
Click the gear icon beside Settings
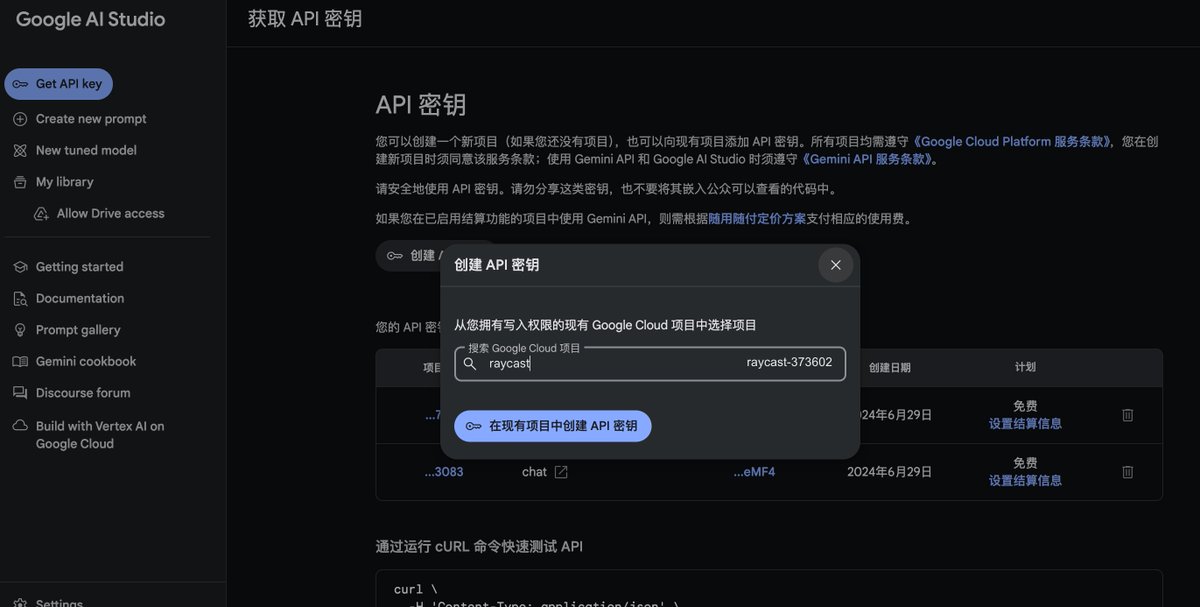coord(20,603)
